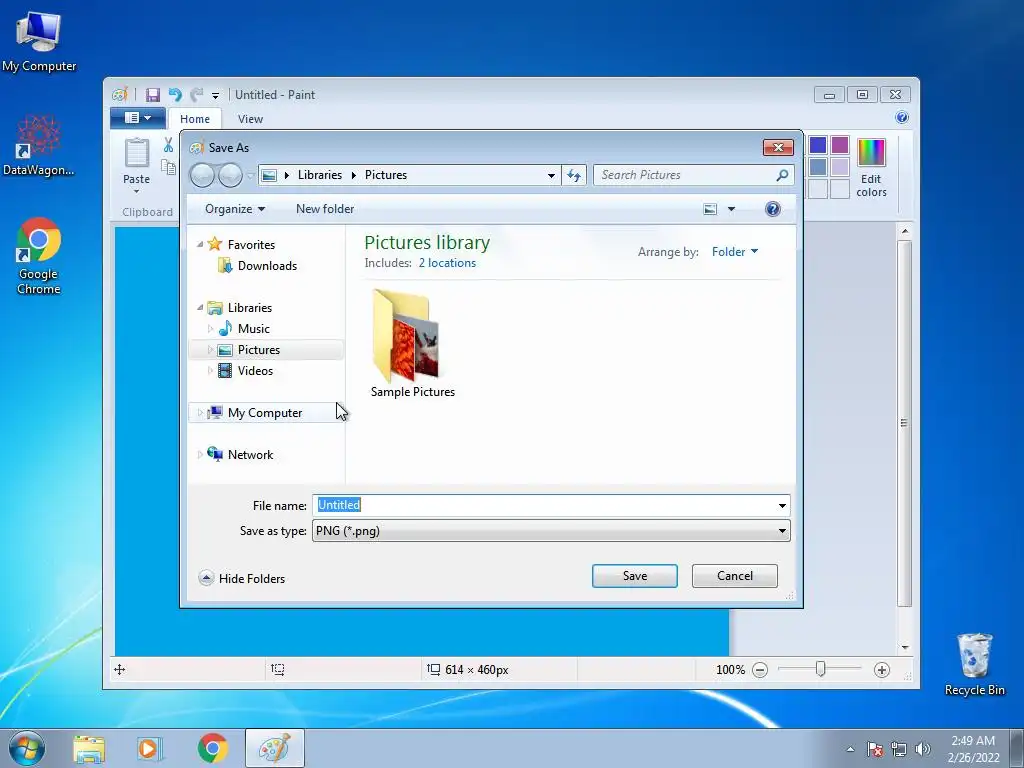The image size is (1024, 768).
Task: Expand the Videos library node
Action: 210,370
